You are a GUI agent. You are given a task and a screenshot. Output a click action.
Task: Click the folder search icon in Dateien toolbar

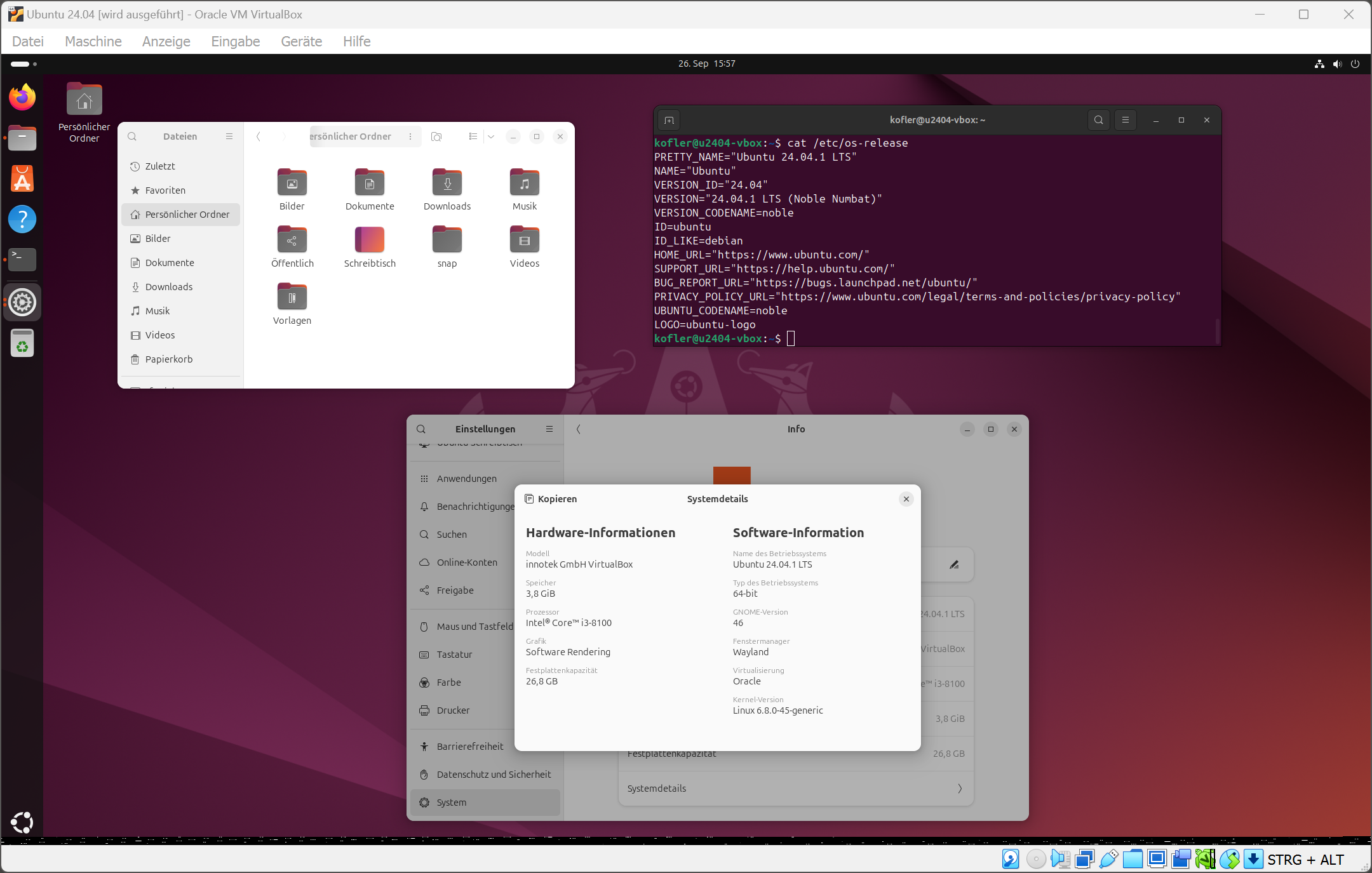pos(436,137)
